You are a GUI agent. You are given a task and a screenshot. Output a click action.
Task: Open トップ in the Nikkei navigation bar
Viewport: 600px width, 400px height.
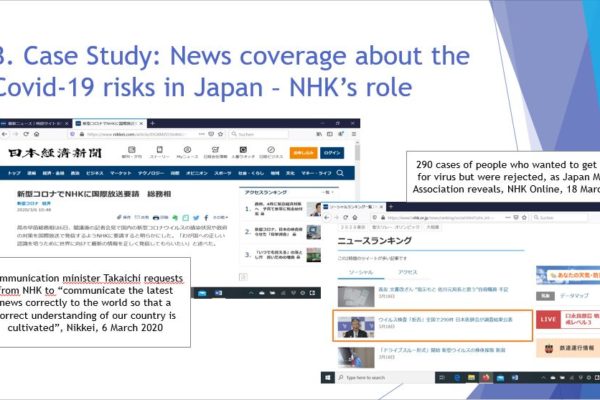click(x=14, y=173)
